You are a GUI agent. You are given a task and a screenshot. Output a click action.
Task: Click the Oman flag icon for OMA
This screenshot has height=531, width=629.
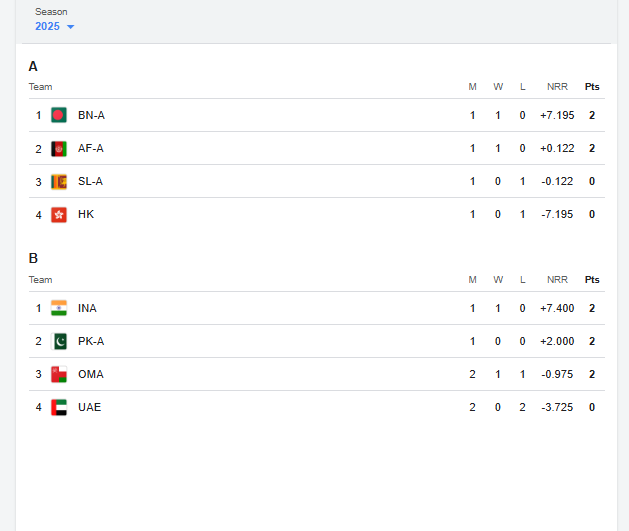pos(59,374)
